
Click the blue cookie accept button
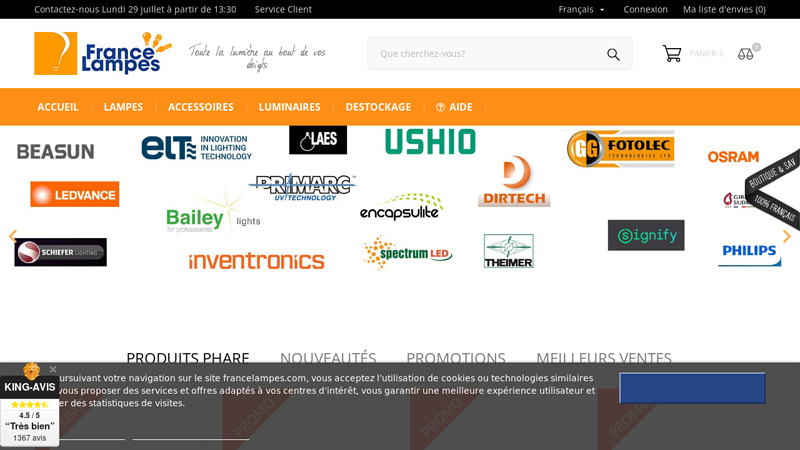point(692,388)
